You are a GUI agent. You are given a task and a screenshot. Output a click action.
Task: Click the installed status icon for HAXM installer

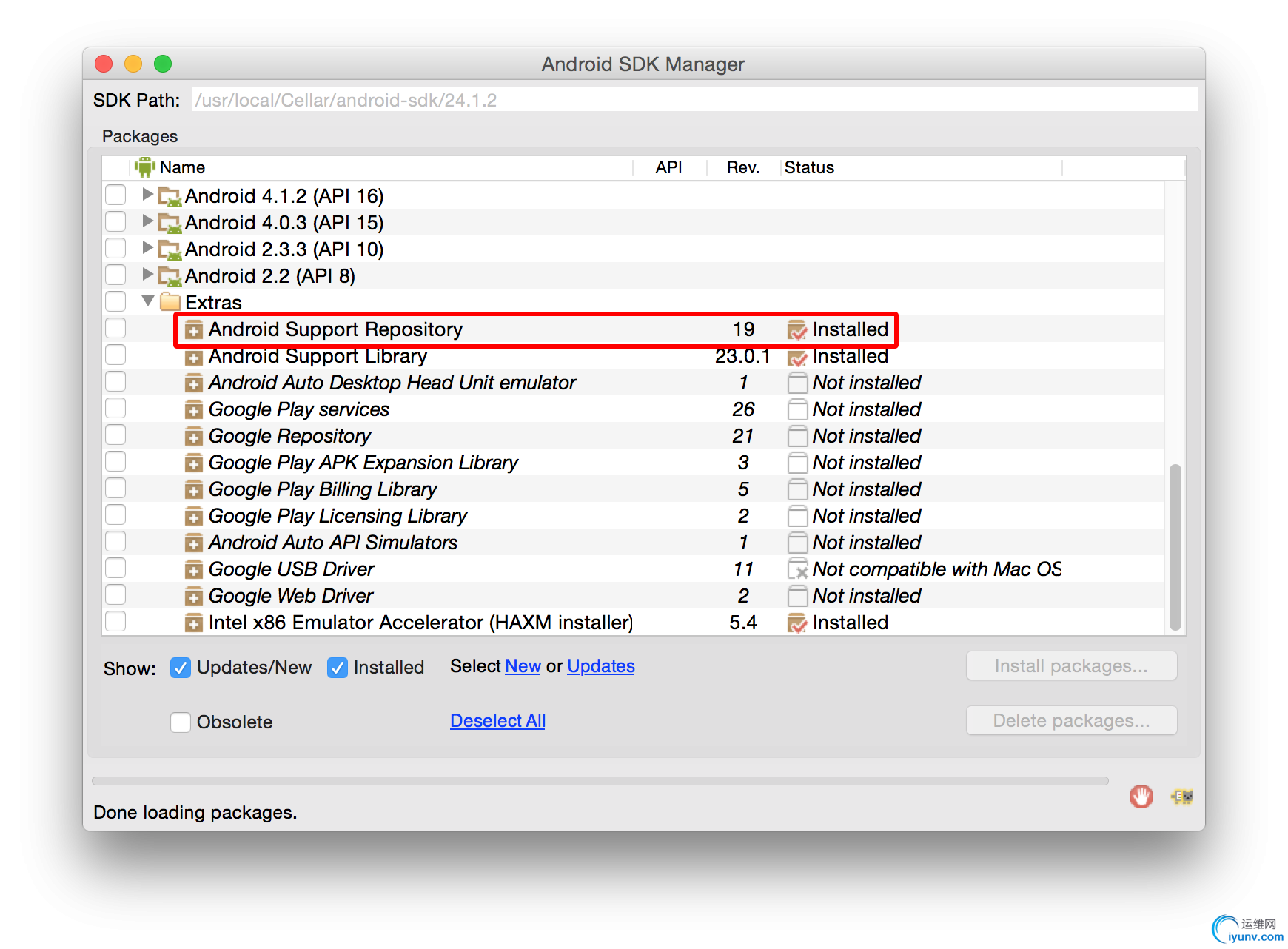(x=797, y=623)
